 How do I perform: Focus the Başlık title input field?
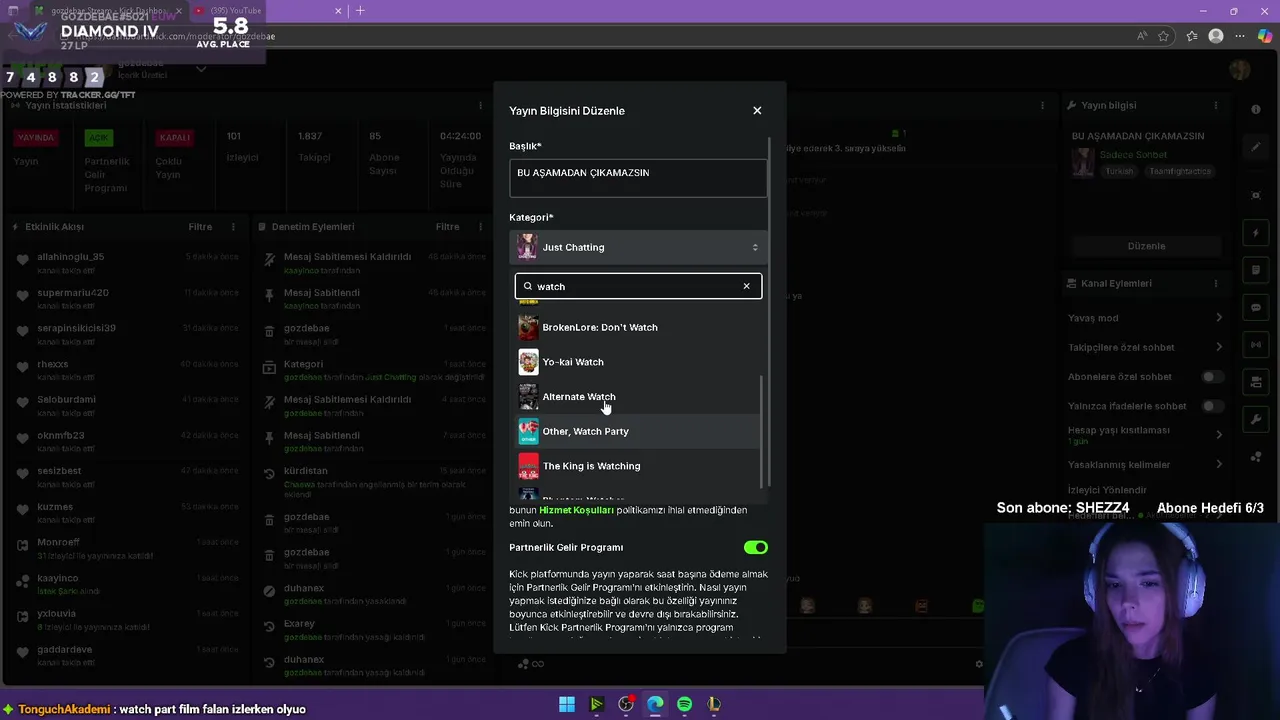tap(638, 178)
